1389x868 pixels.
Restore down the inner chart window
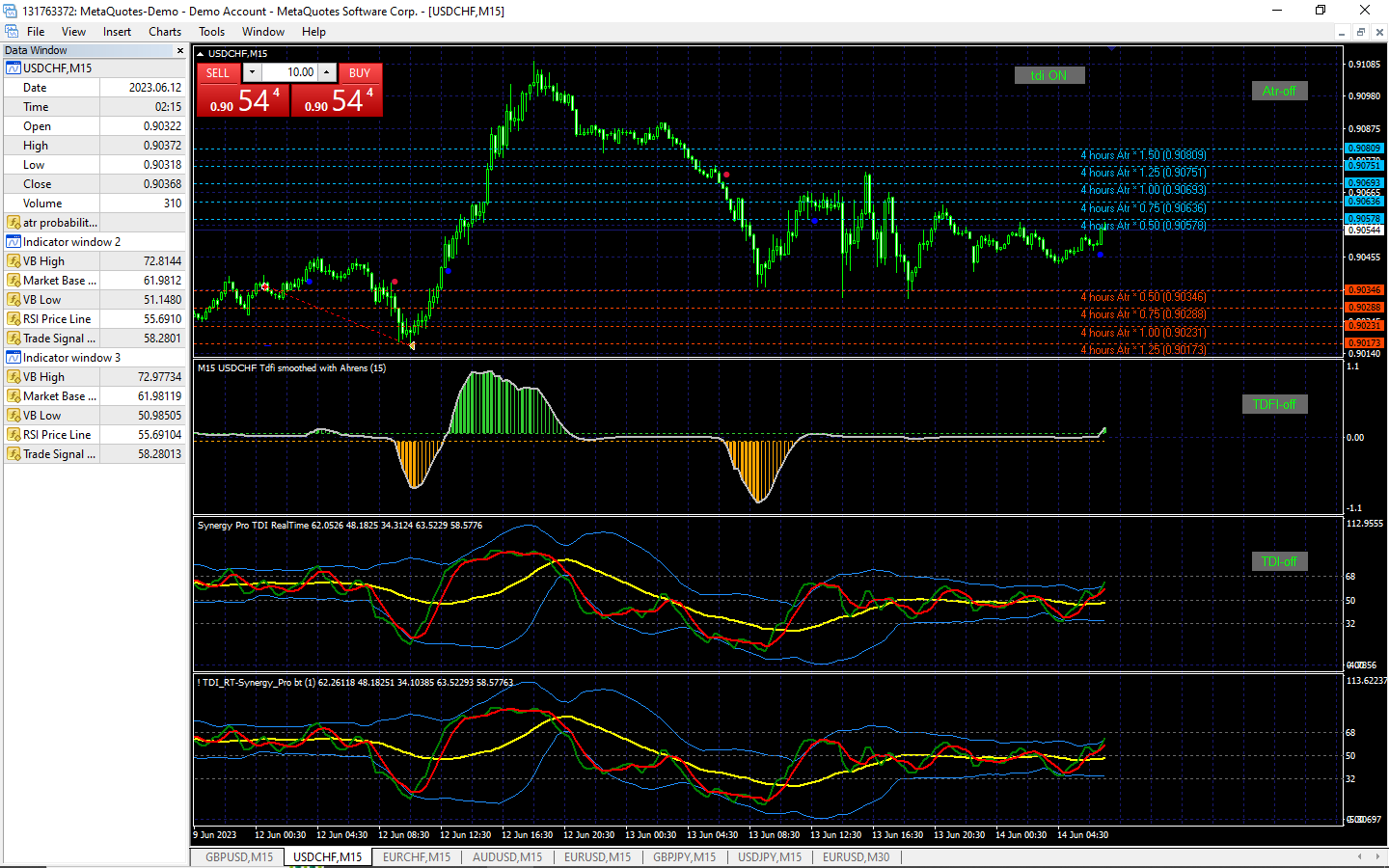pos(1361,32)
